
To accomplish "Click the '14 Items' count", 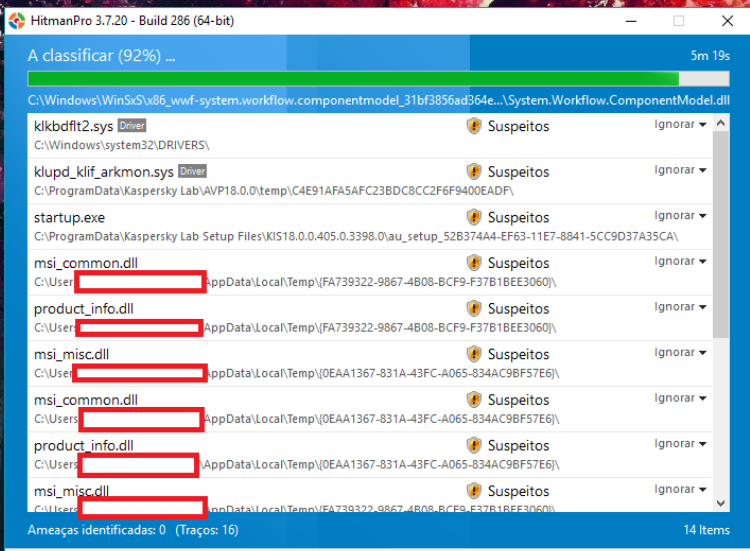I will [x=706, y=530].
